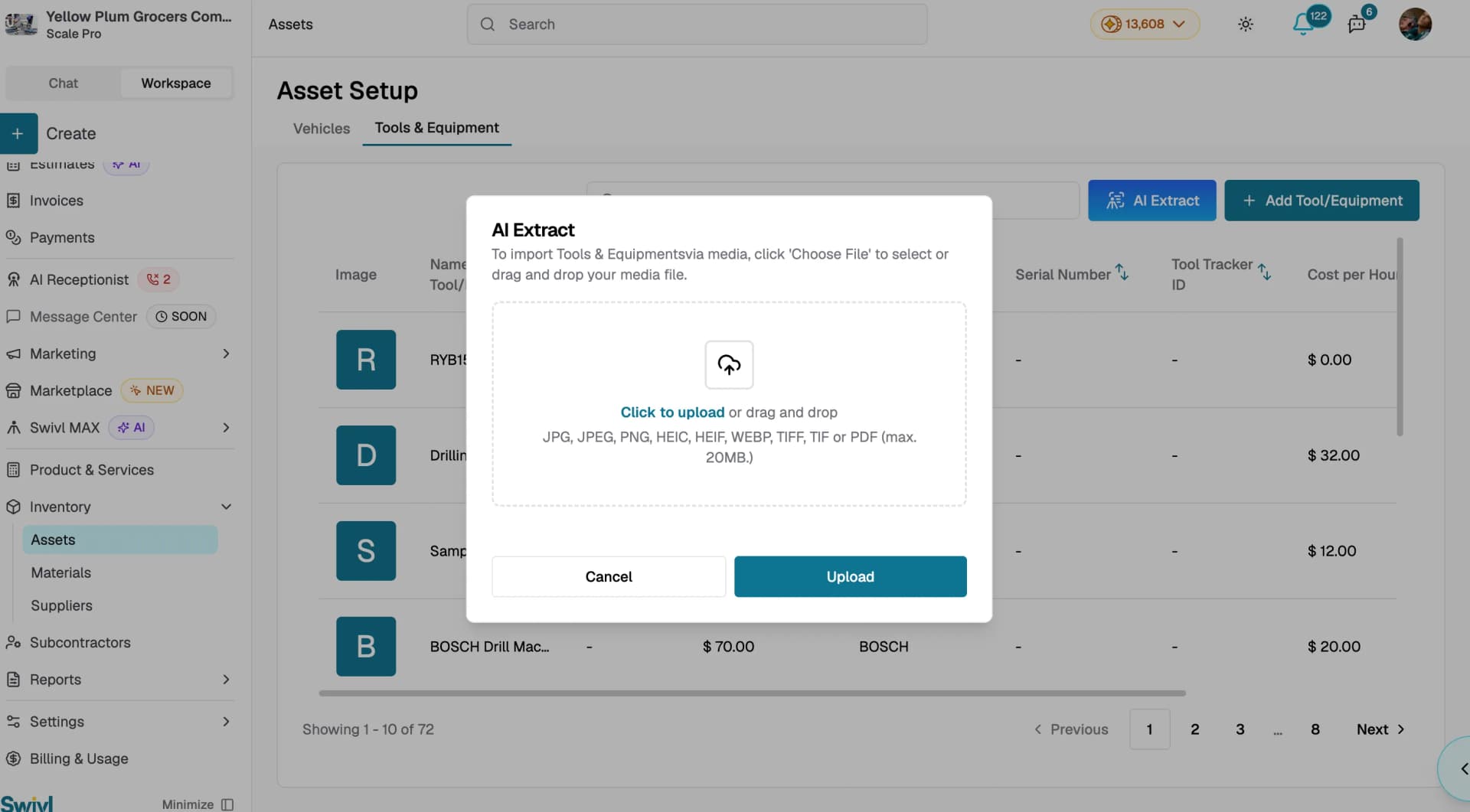Screen dimensions: 1470x812
Task: Sort by Serial Number arrows icon
Action: click(1122, 272)
